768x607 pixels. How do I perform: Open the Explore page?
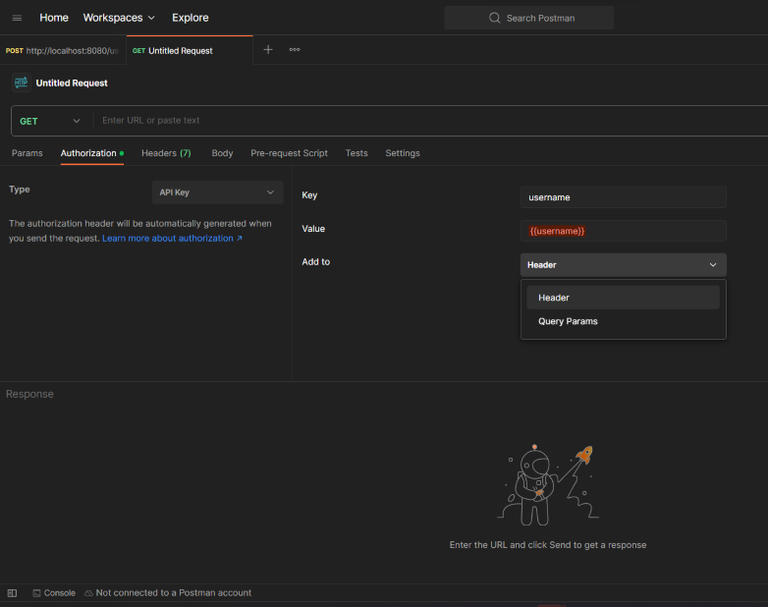(190, 18)
